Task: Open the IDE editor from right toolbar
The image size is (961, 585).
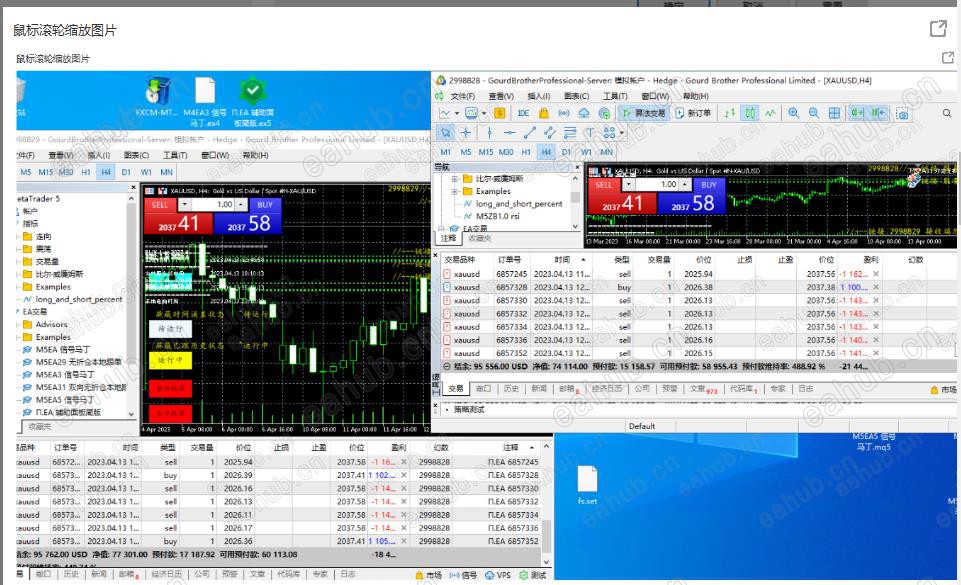Action: 523,113
